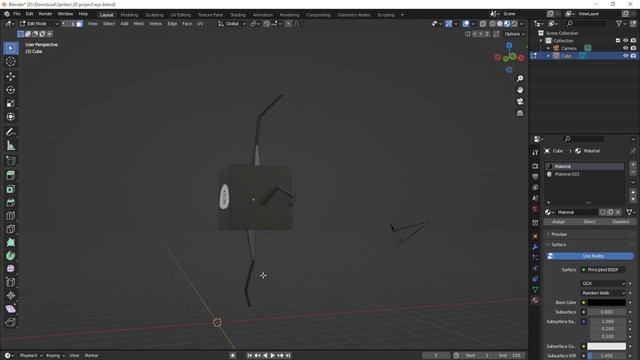Hide Cube in viewport with eye icon
The height and width of the screenshot is (360, 640).
(x=625, y=56)
